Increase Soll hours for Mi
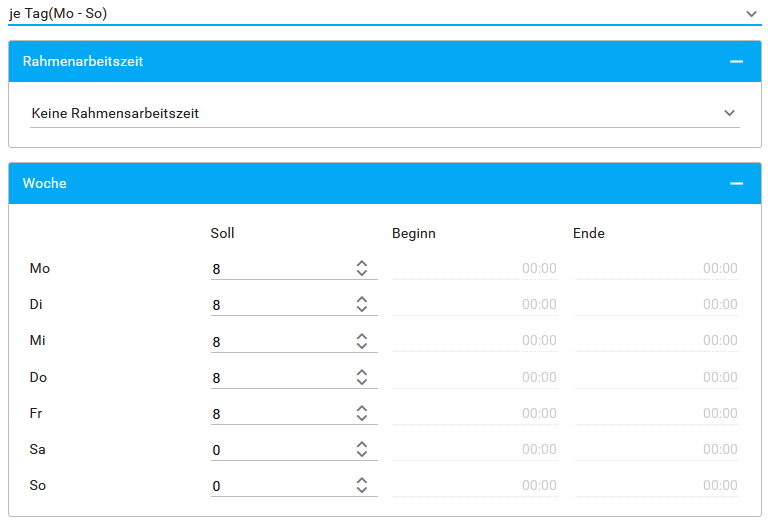Viewport: 768px width, 522px height. 362,336
